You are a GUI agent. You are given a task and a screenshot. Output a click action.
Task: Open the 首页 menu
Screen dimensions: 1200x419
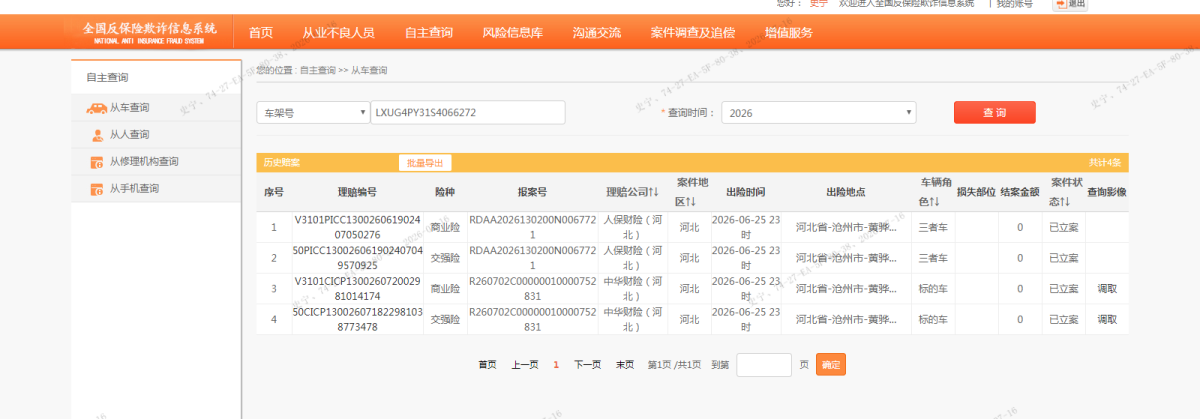click(x=260, y=33)
